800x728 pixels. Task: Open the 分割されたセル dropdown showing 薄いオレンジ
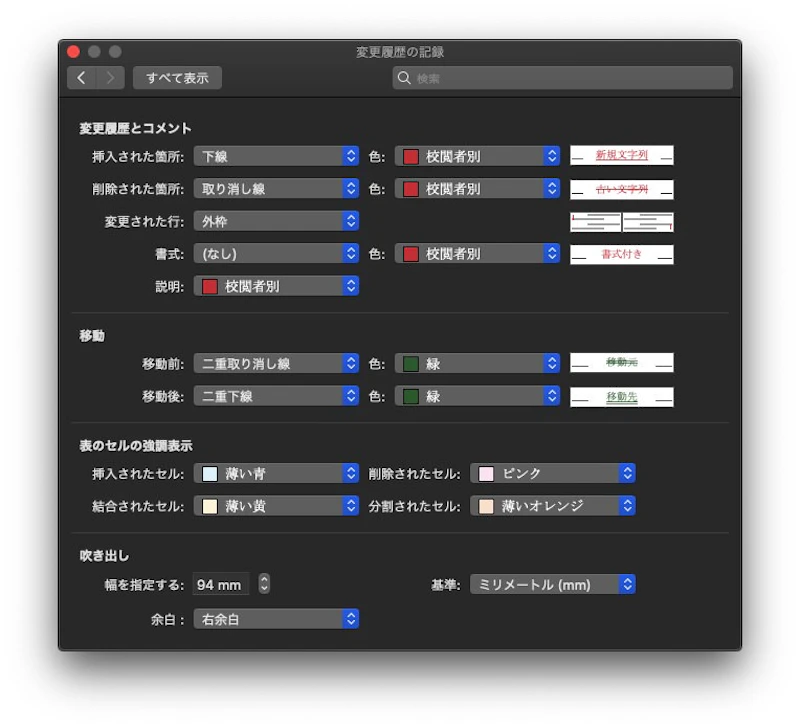pos(553,505)
